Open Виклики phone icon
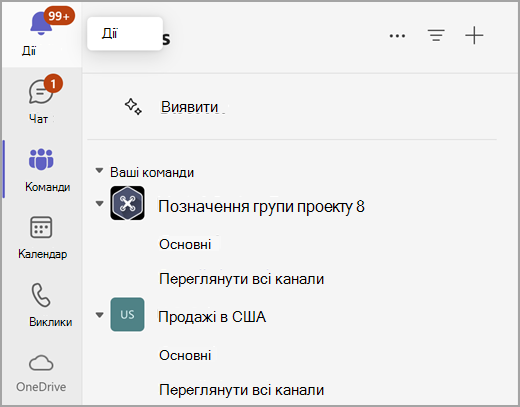Screen dimensions: 520x407 (x=41, y=295)
